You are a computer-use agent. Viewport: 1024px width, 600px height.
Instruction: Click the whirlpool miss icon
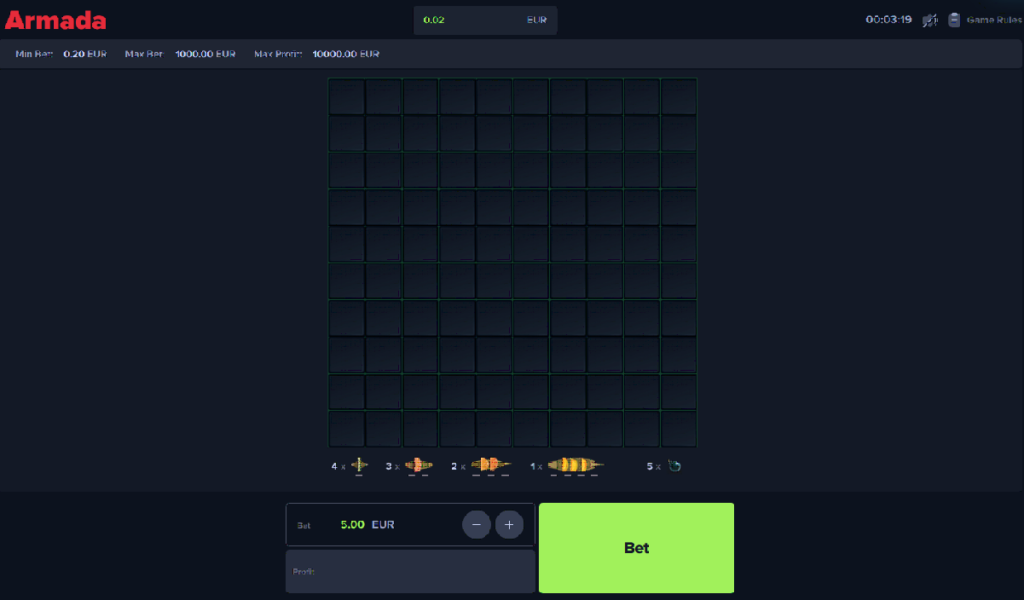pyautogui.click(x=674, y=466)
